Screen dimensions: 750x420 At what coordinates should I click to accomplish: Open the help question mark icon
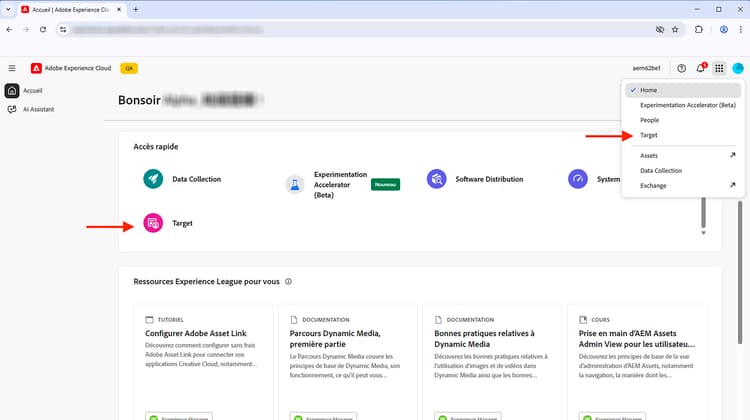click(x=682, y=68)
